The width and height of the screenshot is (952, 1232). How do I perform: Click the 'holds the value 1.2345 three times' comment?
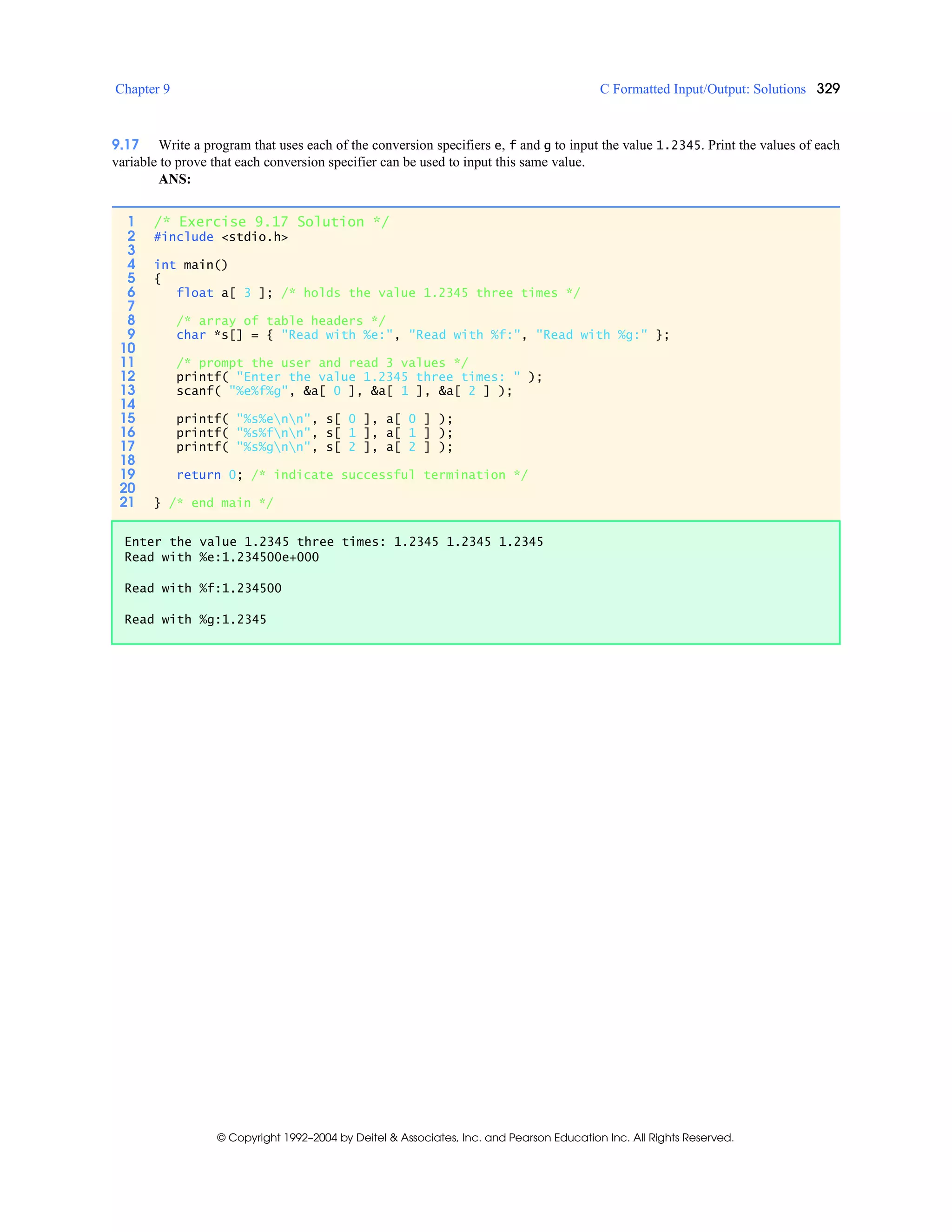click(431, 293)
